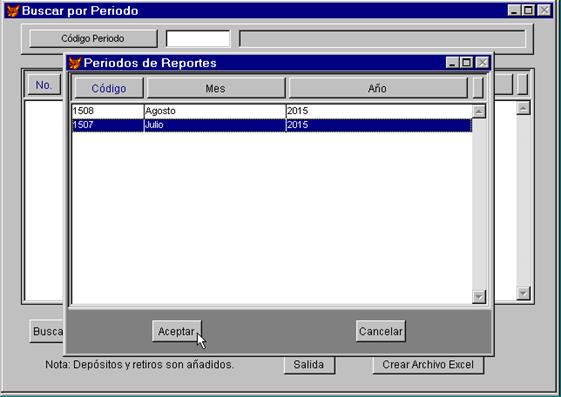Minimize the Periodos de Reportes window
This screenshot has height=397, width=561.
[452, 63]
